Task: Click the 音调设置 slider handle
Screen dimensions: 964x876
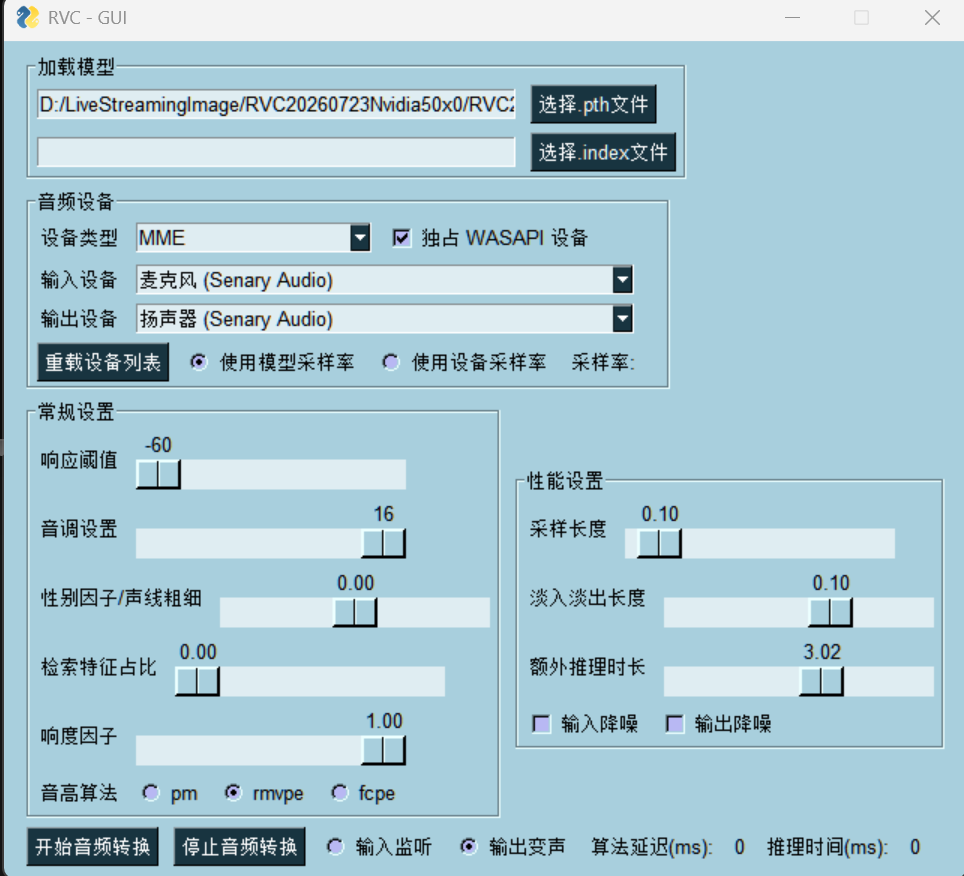Action: click(383, 543)
